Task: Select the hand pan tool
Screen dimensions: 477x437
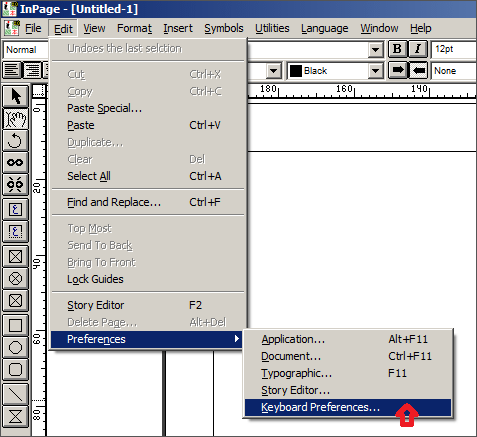Action: (x=15, y=119)
